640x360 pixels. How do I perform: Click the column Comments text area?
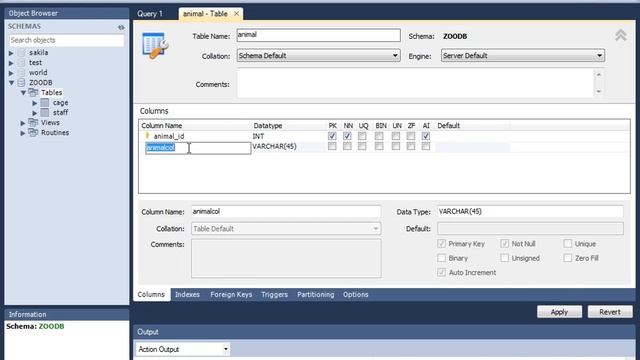(286, 258)
